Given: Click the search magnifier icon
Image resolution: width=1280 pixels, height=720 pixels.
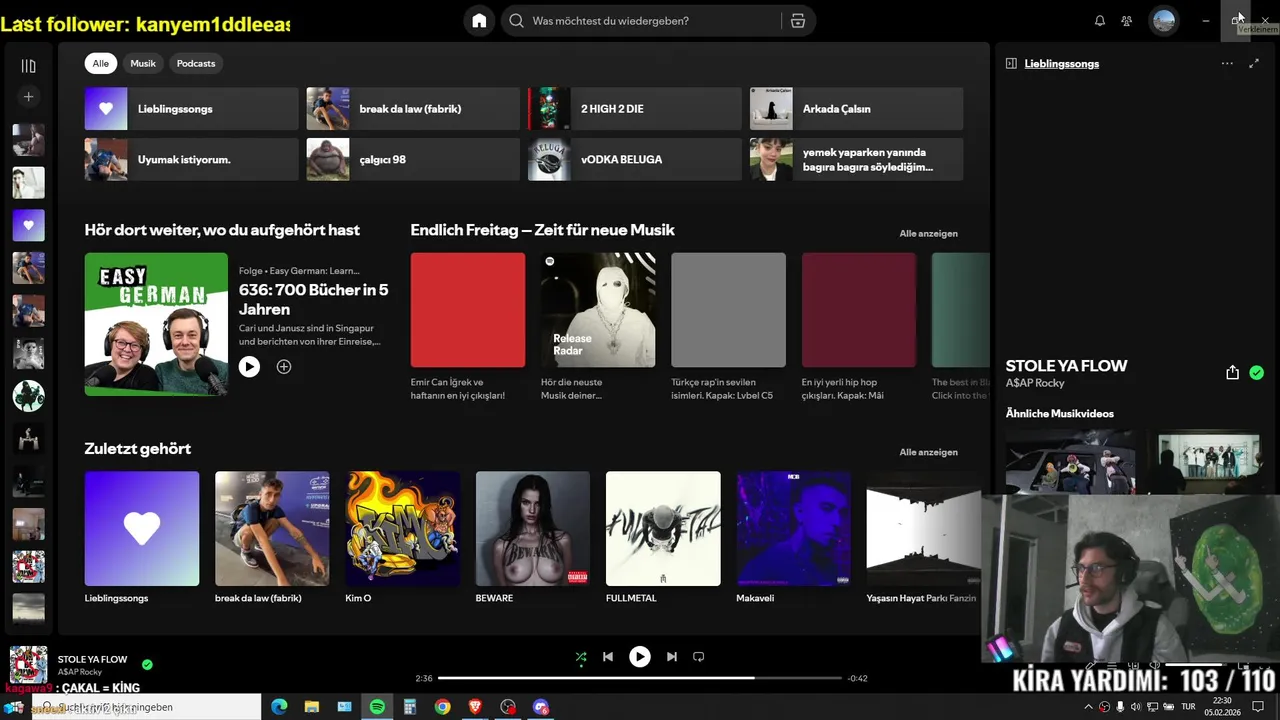Looking at the screenshot, I should tap(517, 21).
